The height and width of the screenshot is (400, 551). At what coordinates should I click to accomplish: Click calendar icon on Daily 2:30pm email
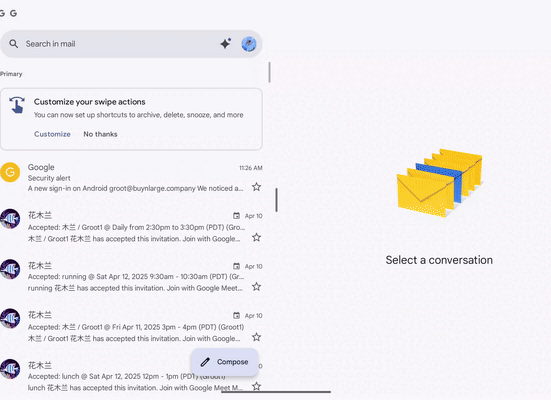point(236,215)
